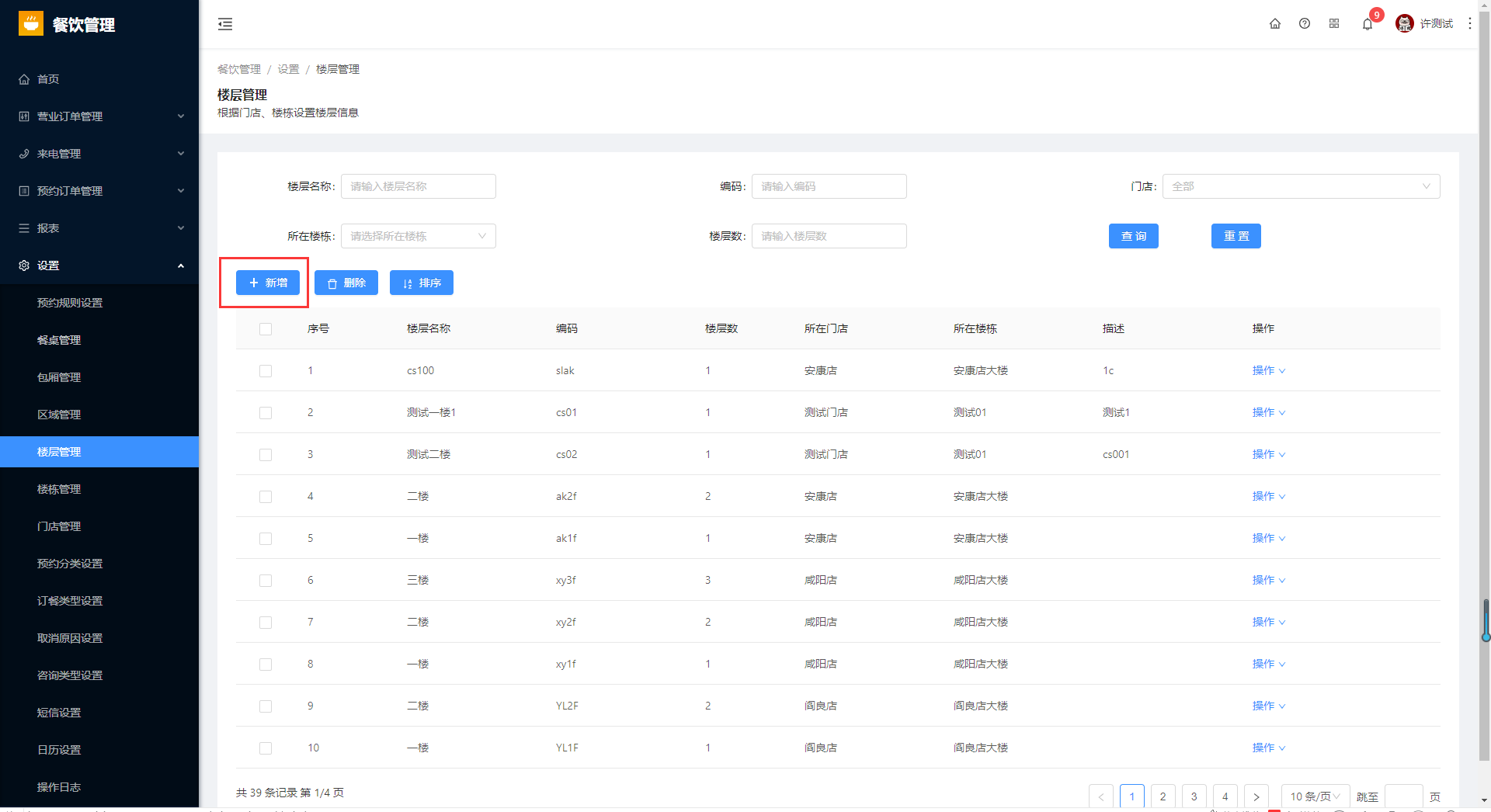The image size is (1491, 812).
Task: Go to next page arrow in pagination
Action: coord(1256,796)
